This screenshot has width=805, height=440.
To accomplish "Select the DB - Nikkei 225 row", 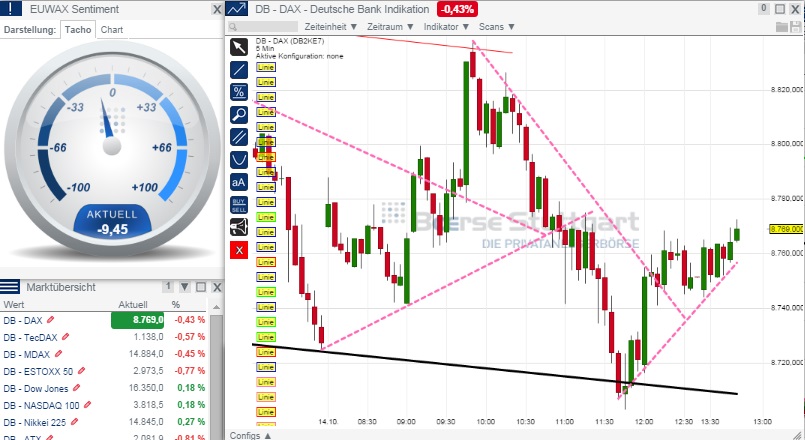I will coord(104,422).
